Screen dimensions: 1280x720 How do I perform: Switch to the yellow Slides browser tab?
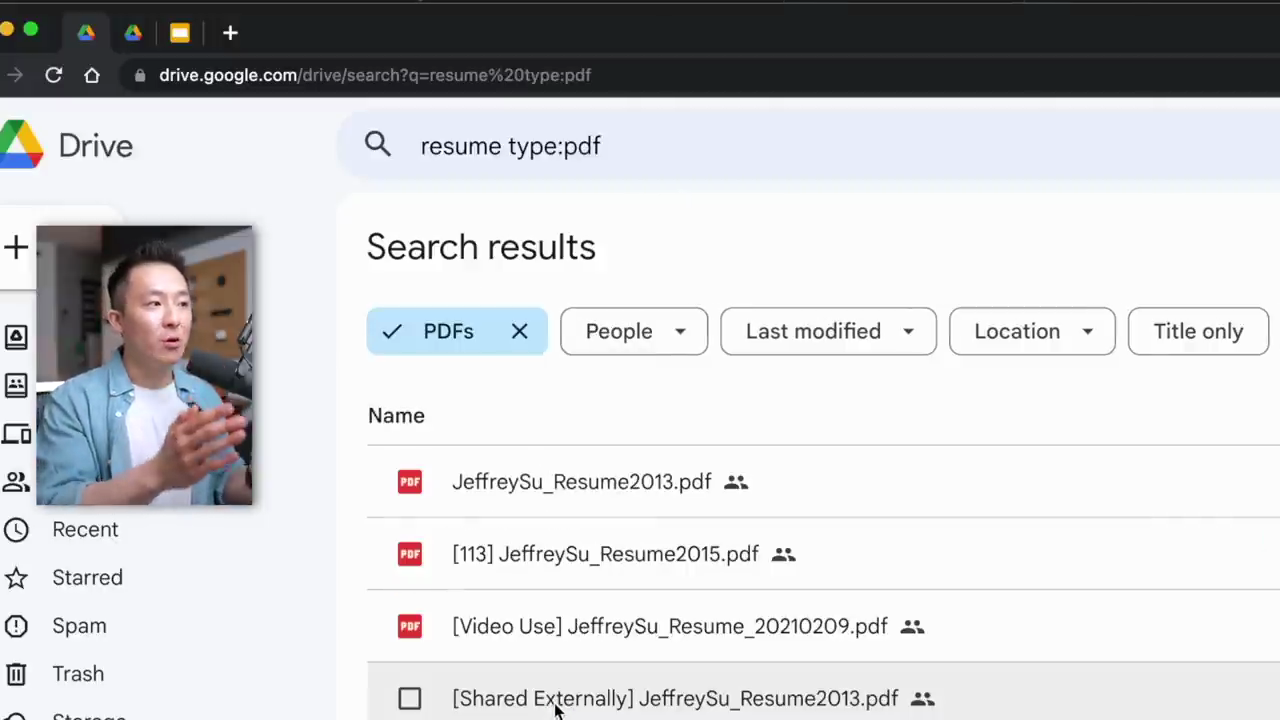(180, 33)
